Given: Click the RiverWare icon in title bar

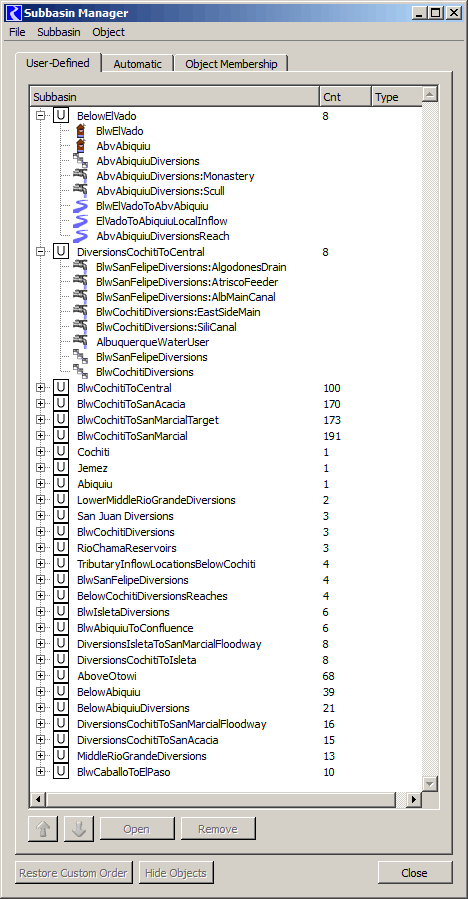Looking at the screenshot, I should click(15, 13).
